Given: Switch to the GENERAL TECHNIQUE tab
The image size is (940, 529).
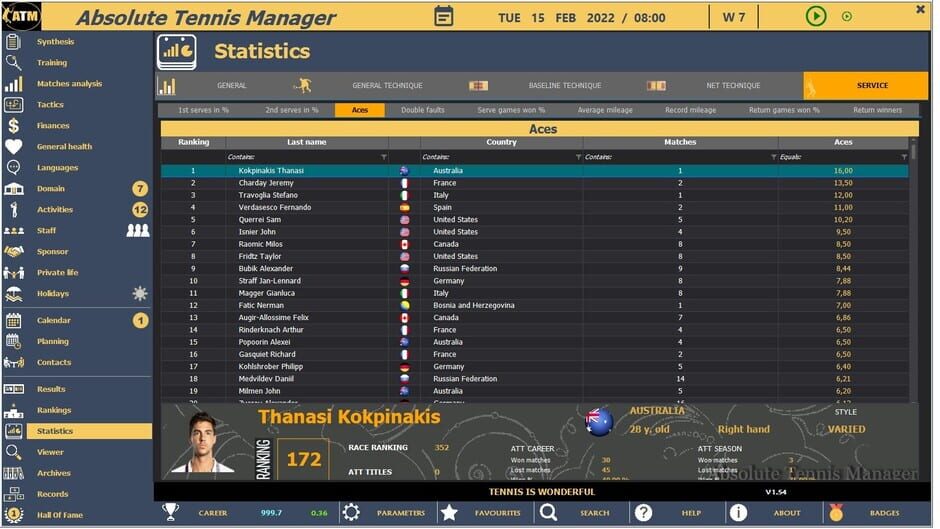Looking at the screenshot, I should click(x=389, y=86).
